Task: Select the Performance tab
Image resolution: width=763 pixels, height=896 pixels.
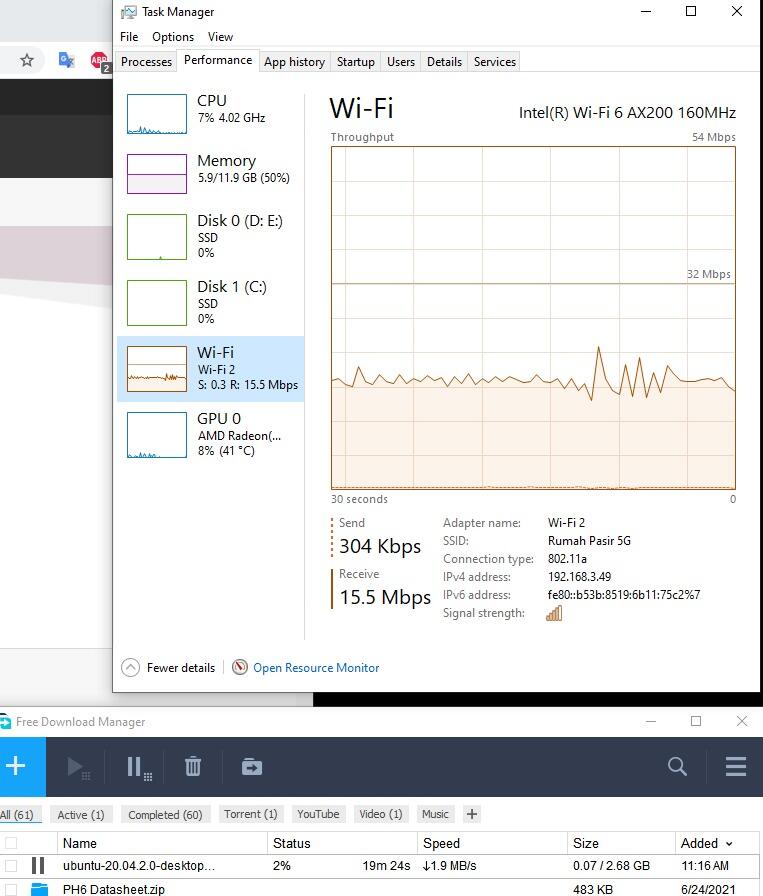Action: tap(218, 60)
